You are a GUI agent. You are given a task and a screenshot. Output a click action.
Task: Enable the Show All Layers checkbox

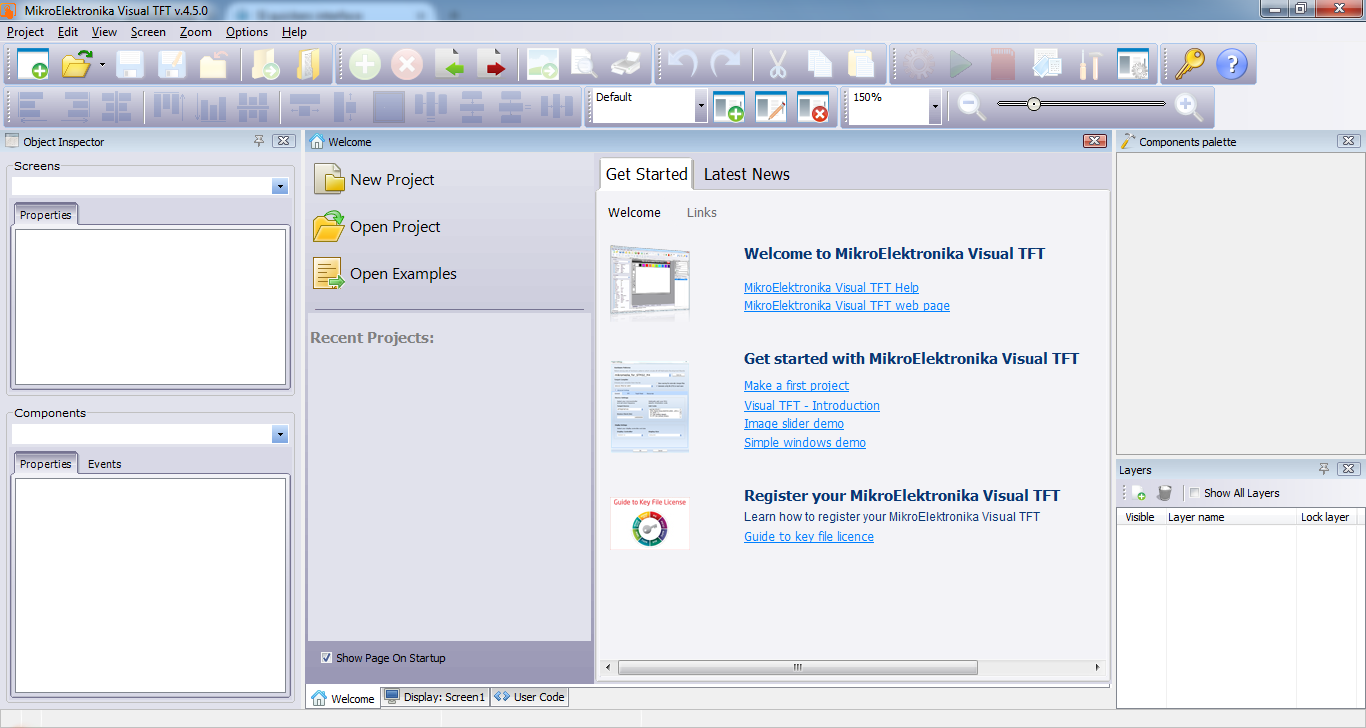pyautogui.click(x=1194, y=493)
